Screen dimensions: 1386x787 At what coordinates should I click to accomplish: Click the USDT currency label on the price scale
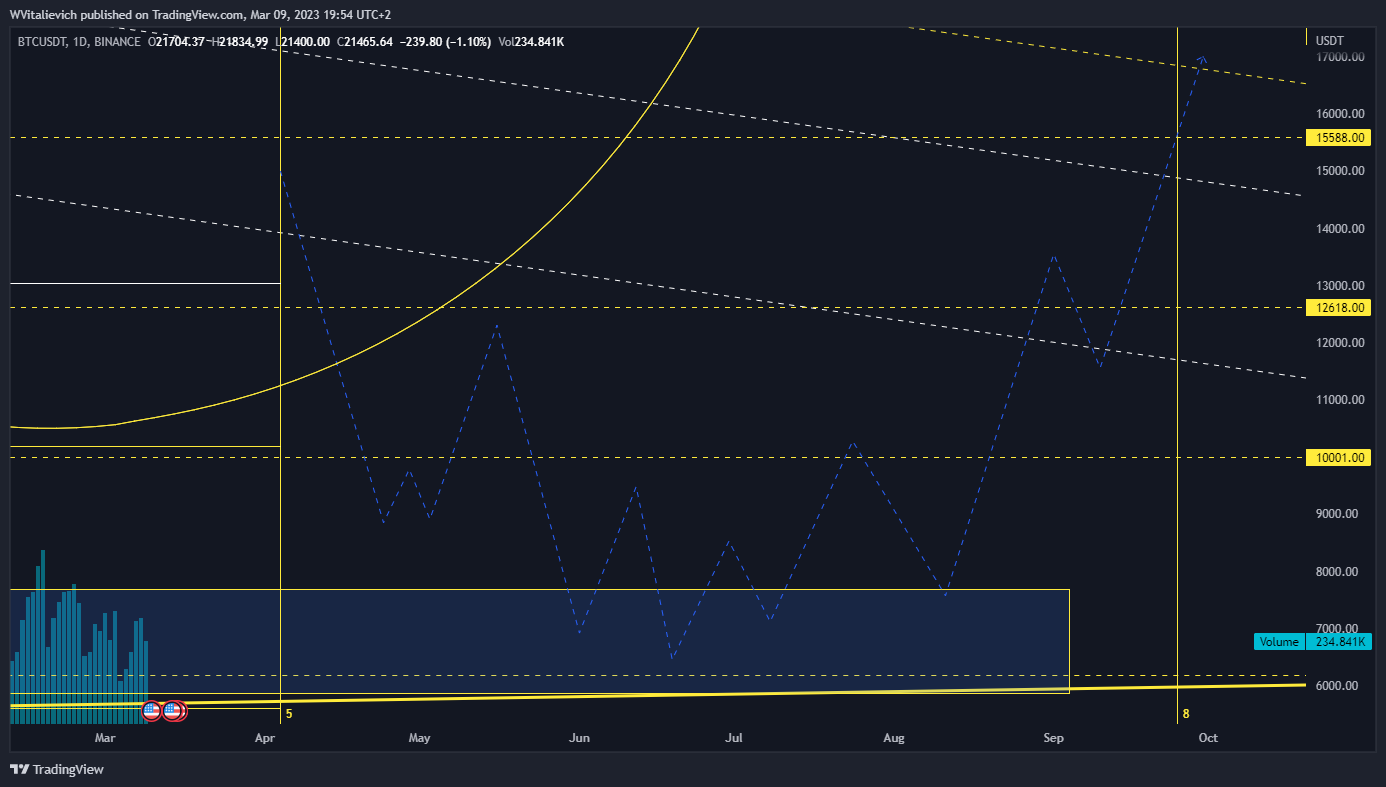coord(1330,41)
